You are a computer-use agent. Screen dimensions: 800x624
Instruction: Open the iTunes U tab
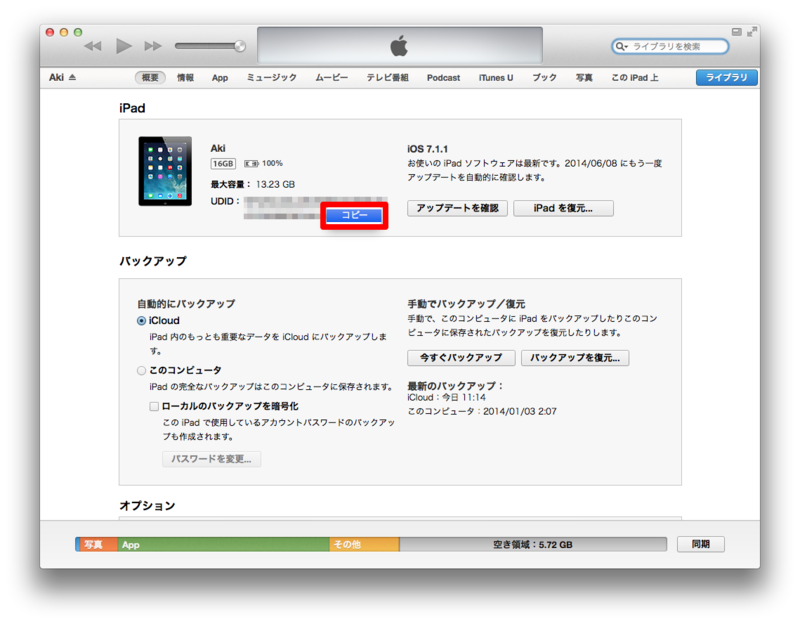496,78
